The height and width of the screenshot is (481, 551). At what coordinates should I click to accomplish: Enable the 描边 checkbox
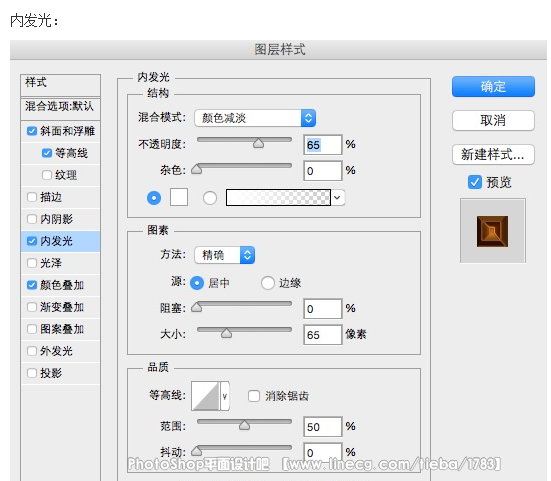click(x=32, y=197)
